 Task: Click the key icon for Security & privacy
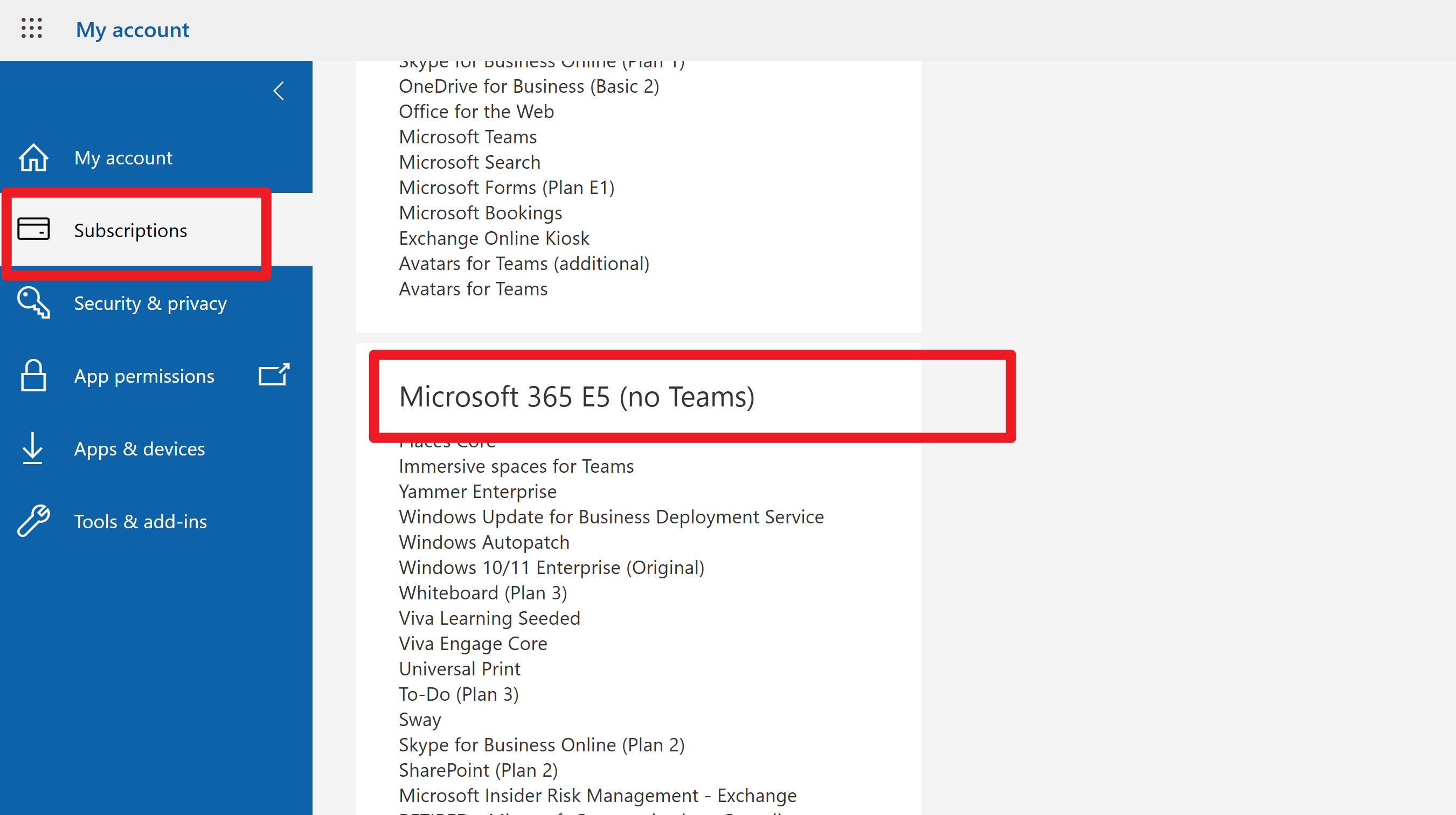[x=33, y=302]
